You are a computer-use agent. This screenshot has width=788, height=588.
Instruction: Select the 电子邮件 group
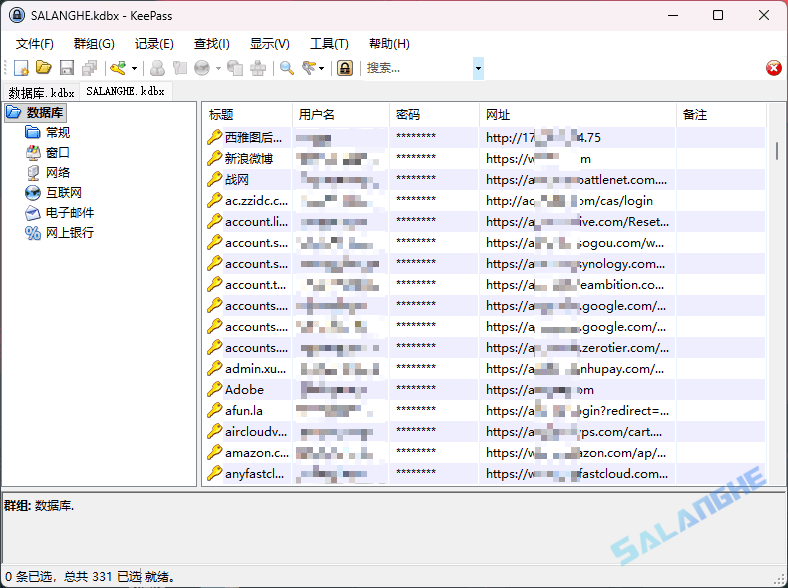[x=69, y=213]
